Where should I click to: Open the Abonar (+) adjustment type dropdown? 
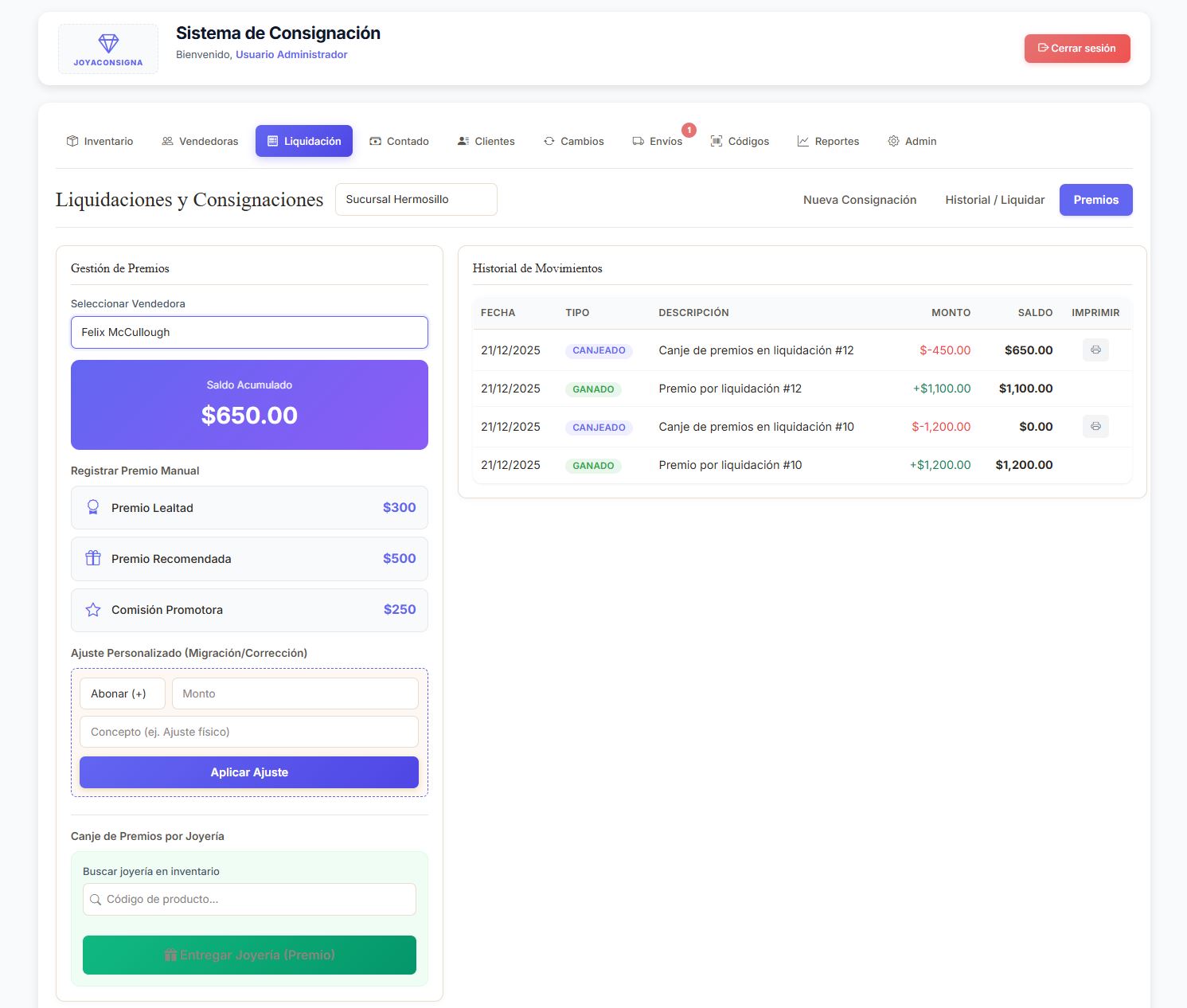(123, 693)
